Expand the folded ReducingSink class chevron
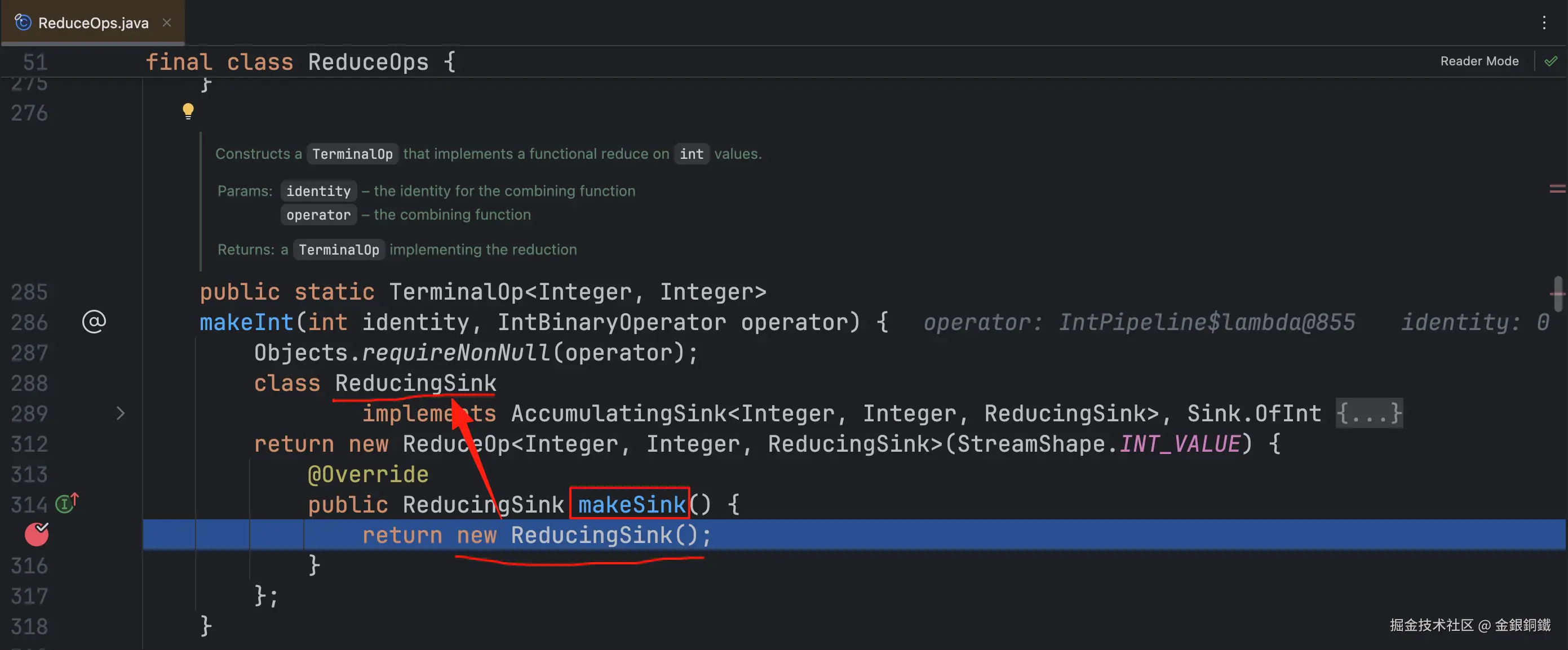1568x650 pixels. click(x=120, y=413)
